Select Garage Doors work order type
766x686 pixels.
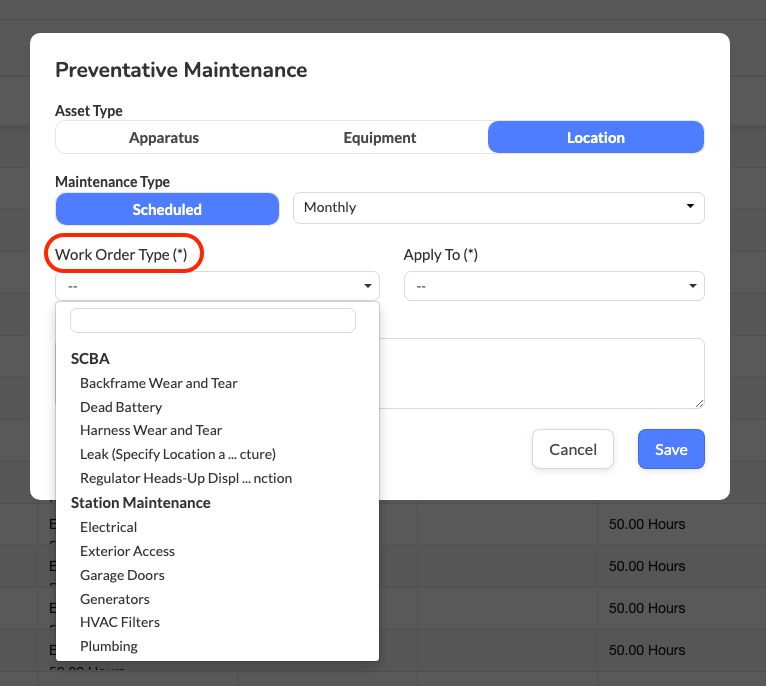pyautogui.click(x=122, y=575)
